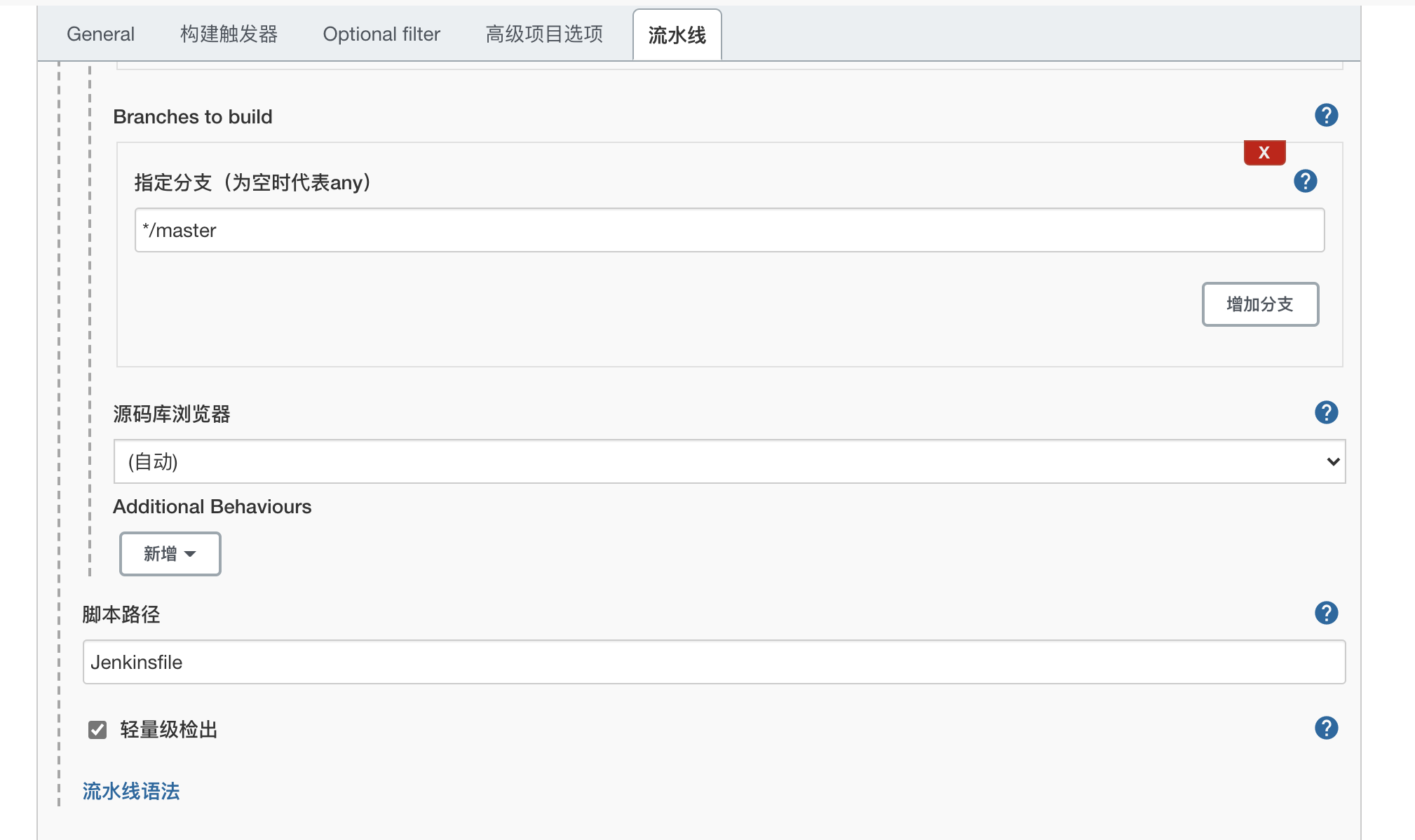Open the 新增 Additional Behaviours dropdown
The width and height of the screenshot is (1415, 840).
pyautogui.click(x=170, y=554)
